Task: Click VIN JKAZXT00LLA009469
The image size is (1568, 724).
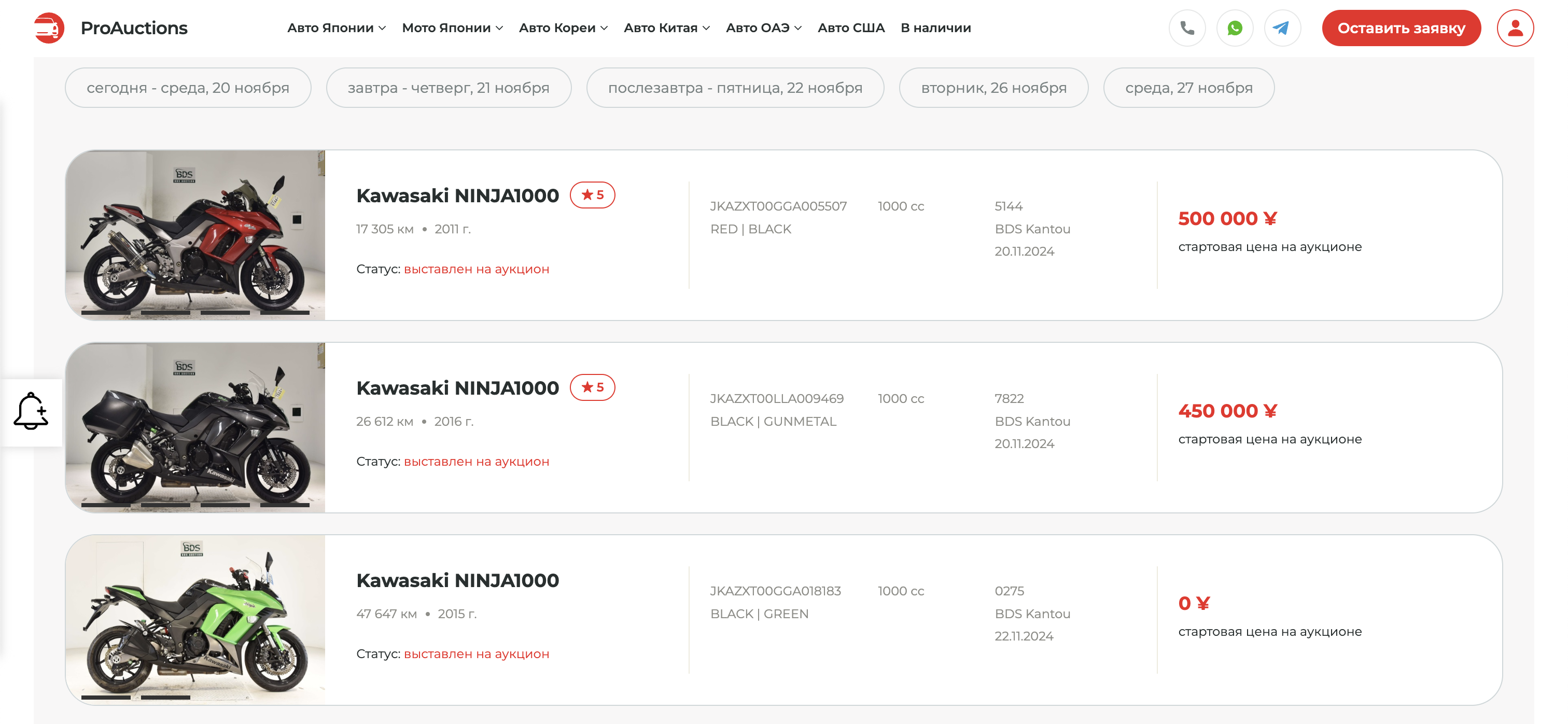Action: 777,398
